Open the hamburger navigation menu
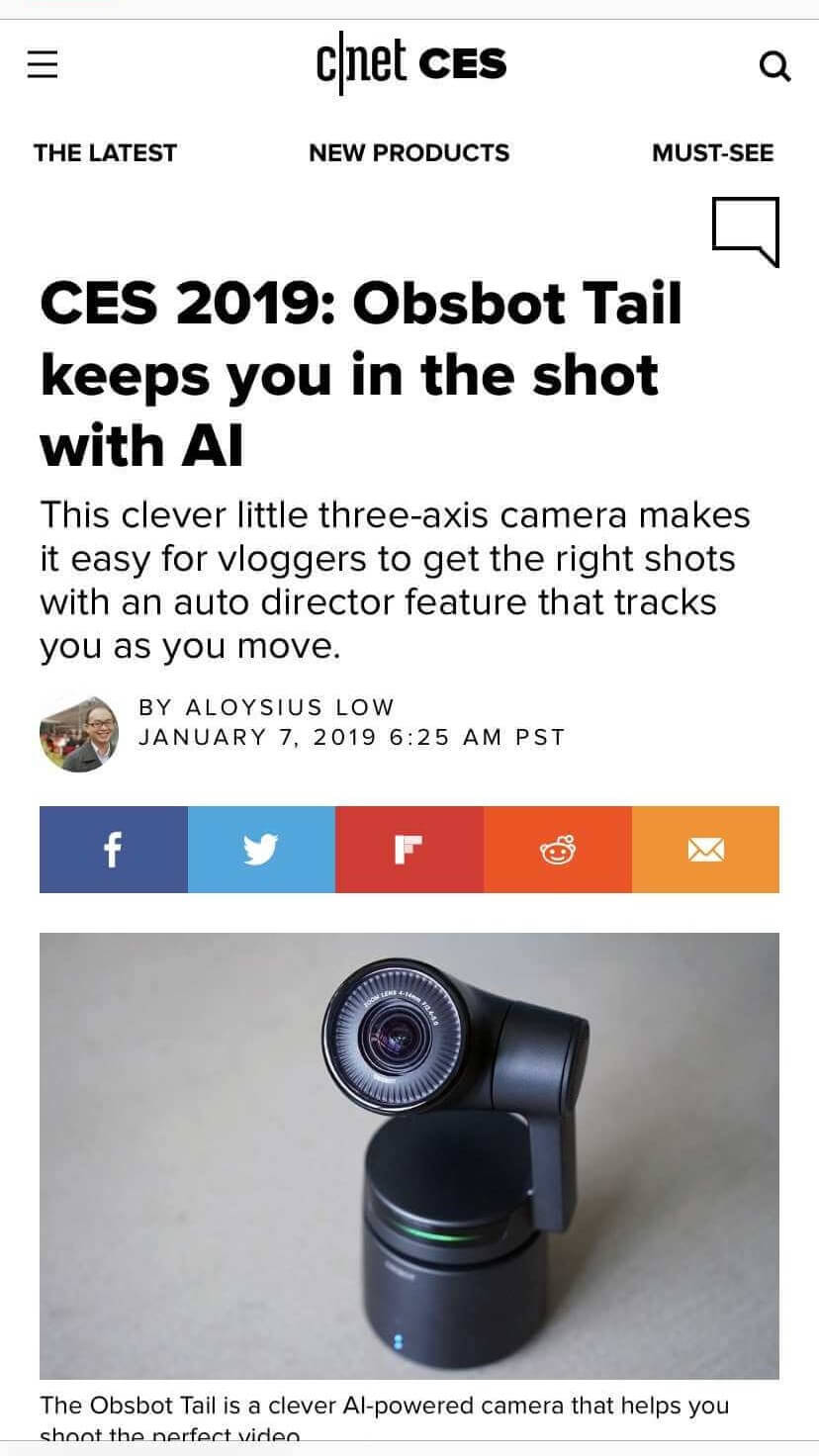 click(x=43, y=65)
